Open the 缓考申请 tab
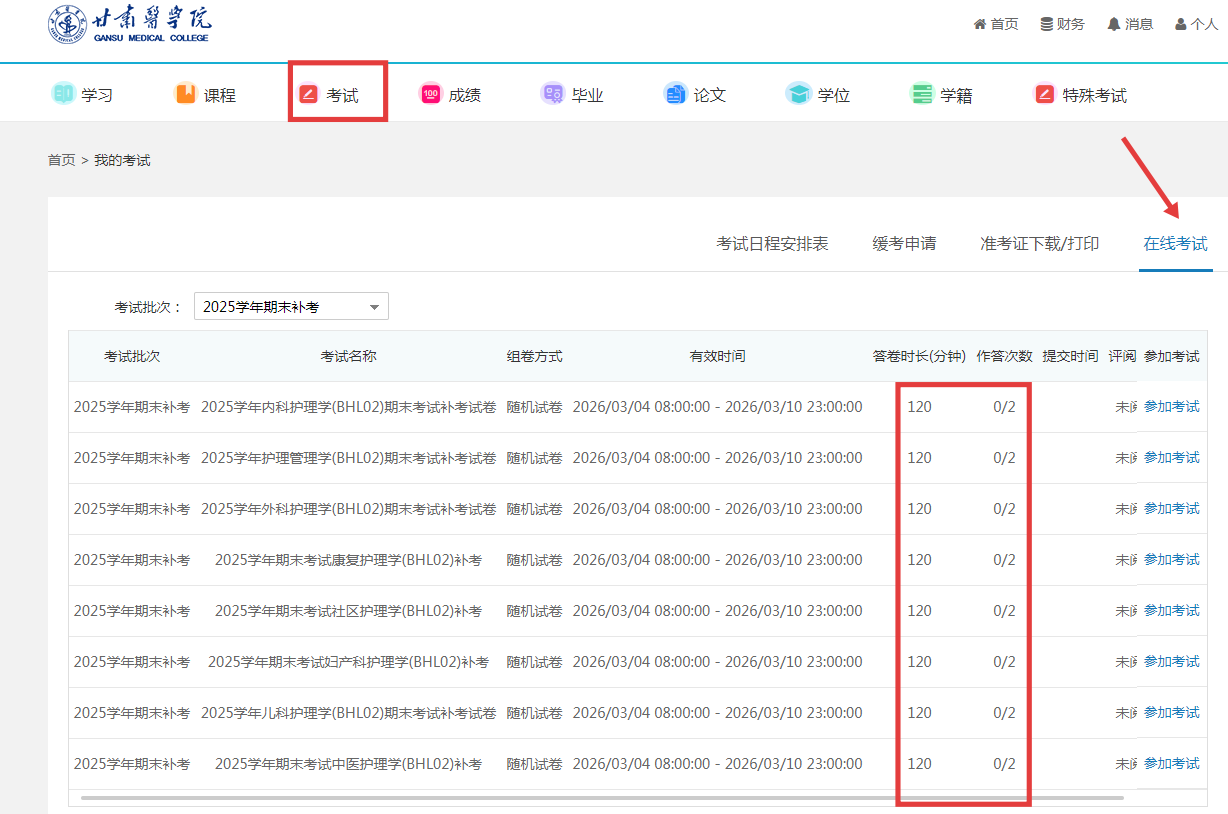 pyautogui.click(x=904, y=243)
